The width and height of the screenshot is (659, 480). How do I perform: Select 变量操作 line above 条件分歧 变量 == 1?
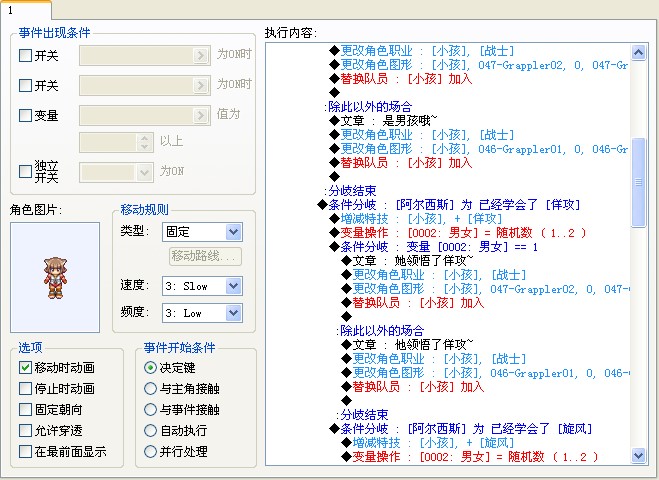point(457,233)
